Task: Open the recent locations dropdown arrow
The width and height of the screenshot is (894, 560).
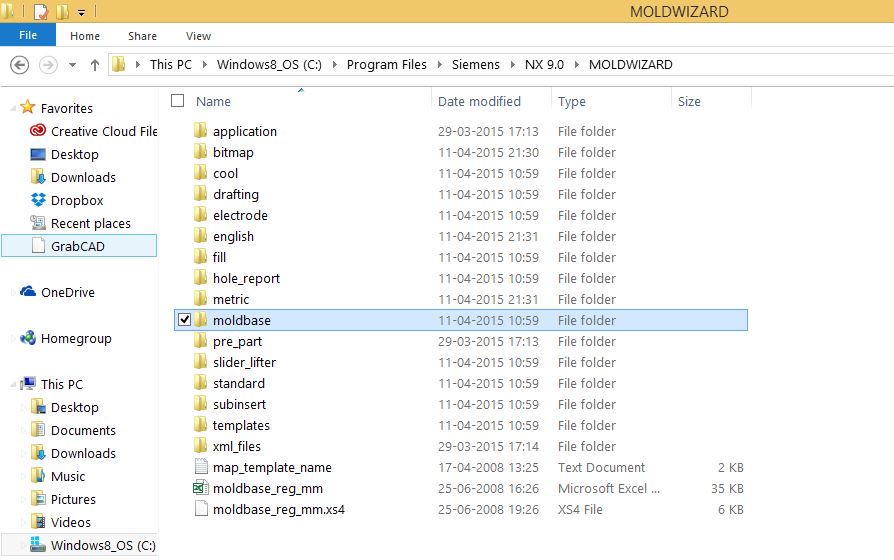Action: (x=72, y=65)
